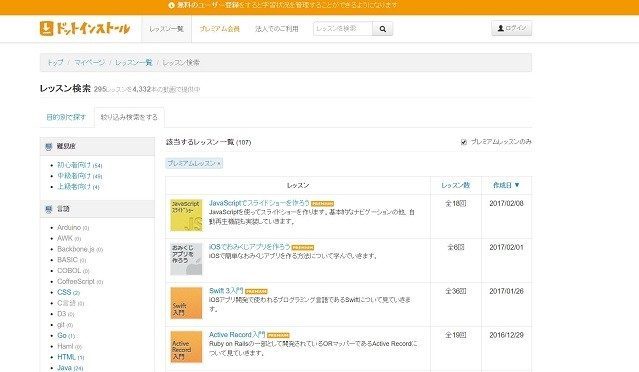Click the login user icon button
The height and width of the screenshot is (372, 639).
coord(511,28)
